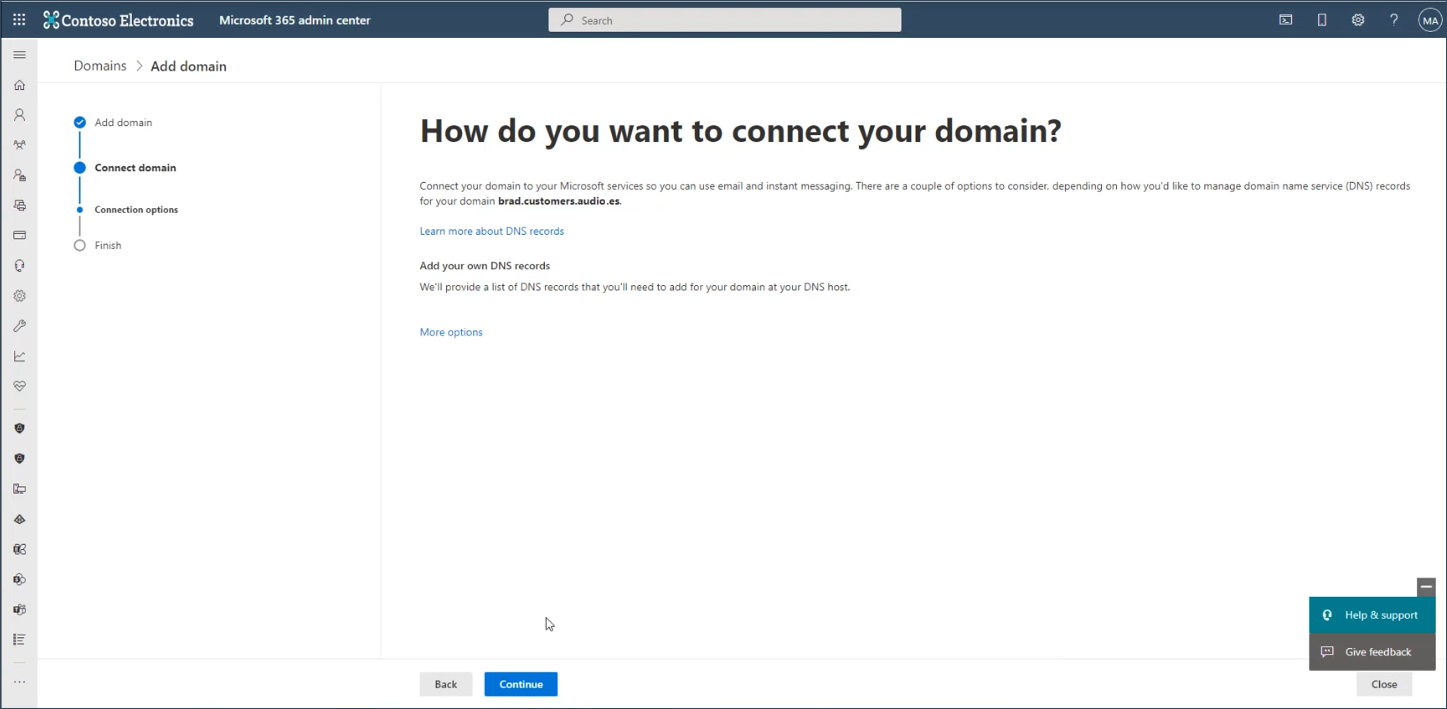The width and height of the screenshot is (1447, 709).
Task: Open Roles icon in the sidebar
Action: coord(19,175)
